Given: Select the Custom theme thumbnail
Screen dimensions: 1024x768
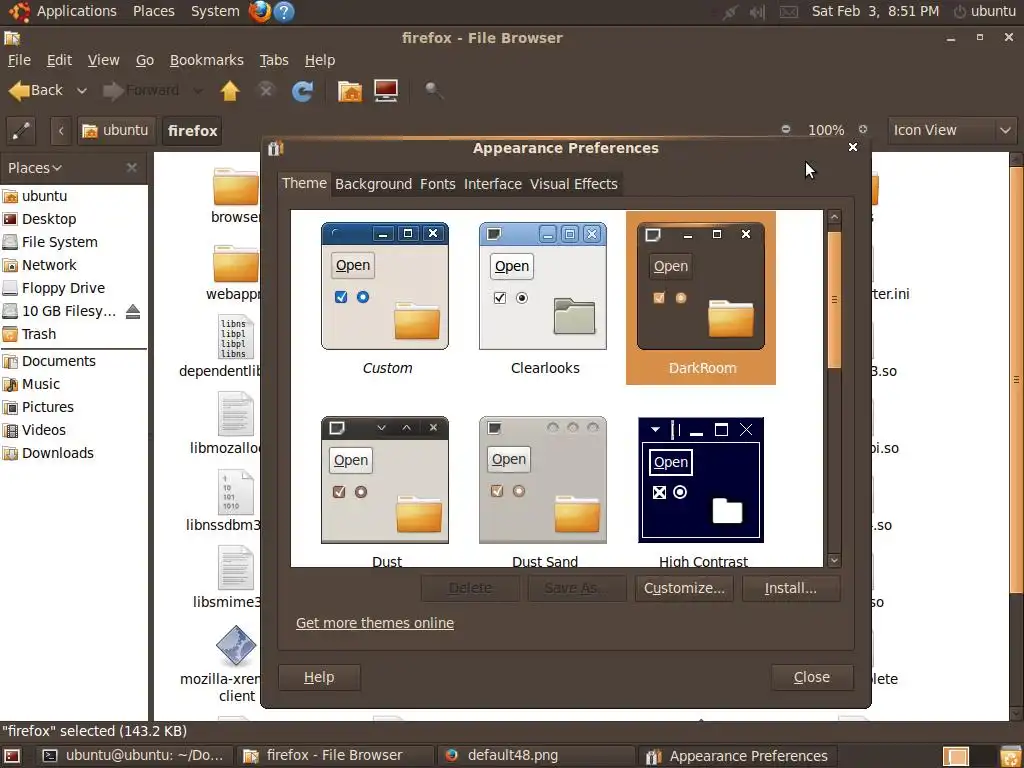Looking at the screenshot, I should (385, 286).
